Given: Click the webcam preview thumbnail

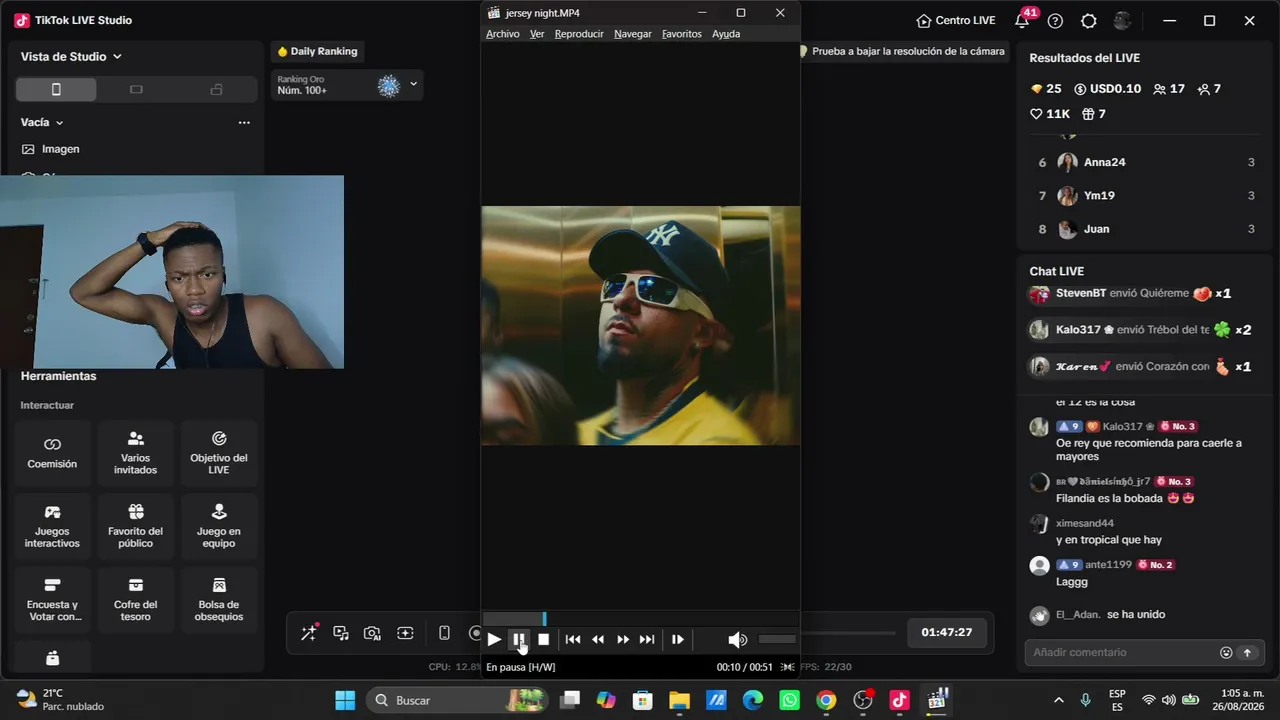Looking at the screenshot, I should [x=172, y=272].
